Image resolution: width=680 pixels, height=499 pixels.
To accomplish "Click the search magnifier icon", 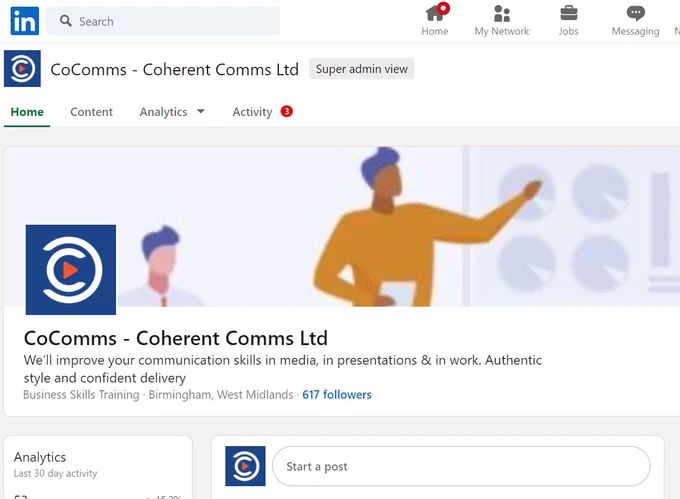I will click(x=65, y=21).
